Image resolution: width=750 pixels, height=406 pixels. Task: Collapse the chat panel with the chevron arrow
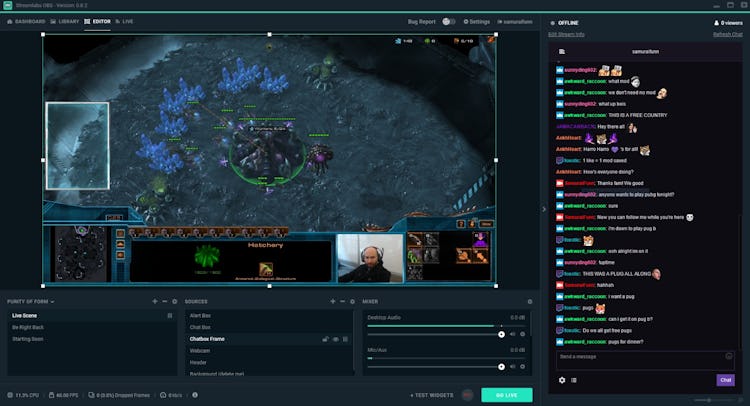click(544, 209)
